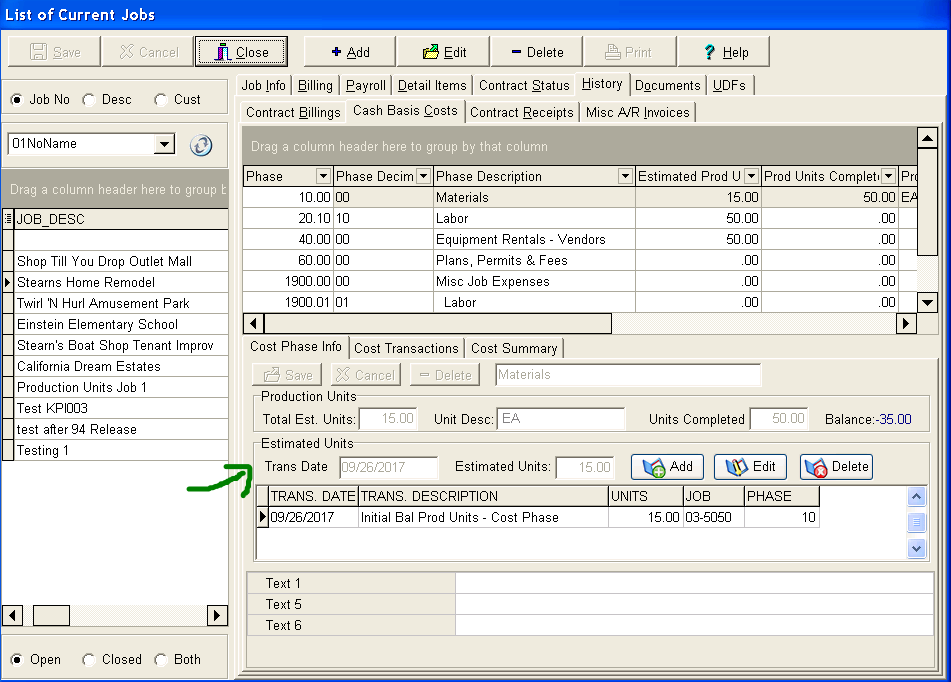Click the Add button with the plus icon on the top toolbar

[x=350, y=52]
